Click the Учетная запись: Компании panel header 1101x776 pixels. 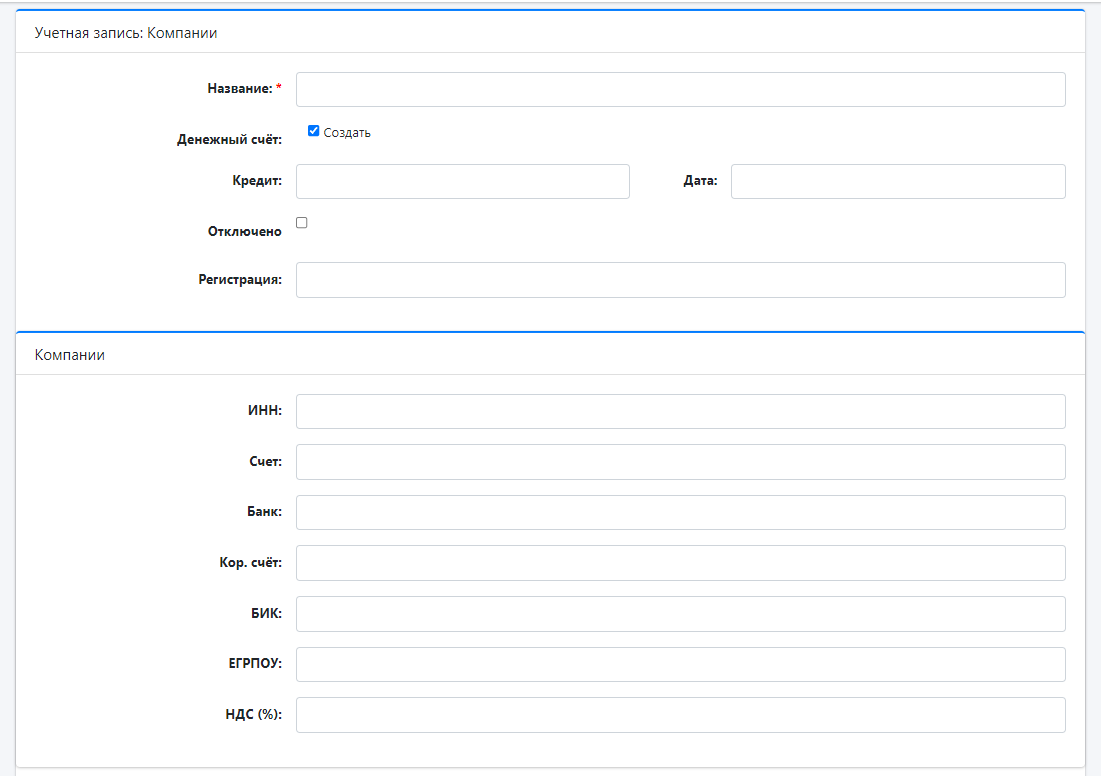click(x=126, y=33)
